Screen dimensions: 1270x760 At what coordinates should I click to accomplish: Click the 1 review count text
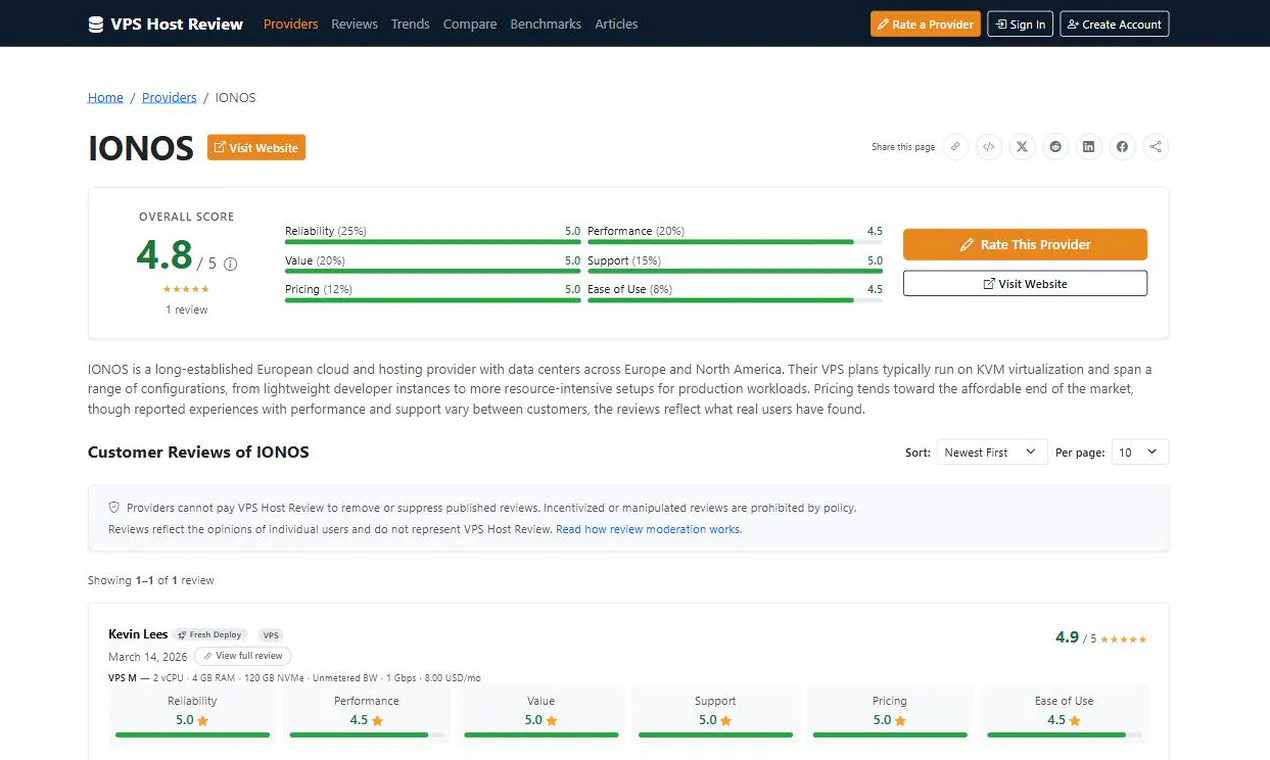point(186,310)
